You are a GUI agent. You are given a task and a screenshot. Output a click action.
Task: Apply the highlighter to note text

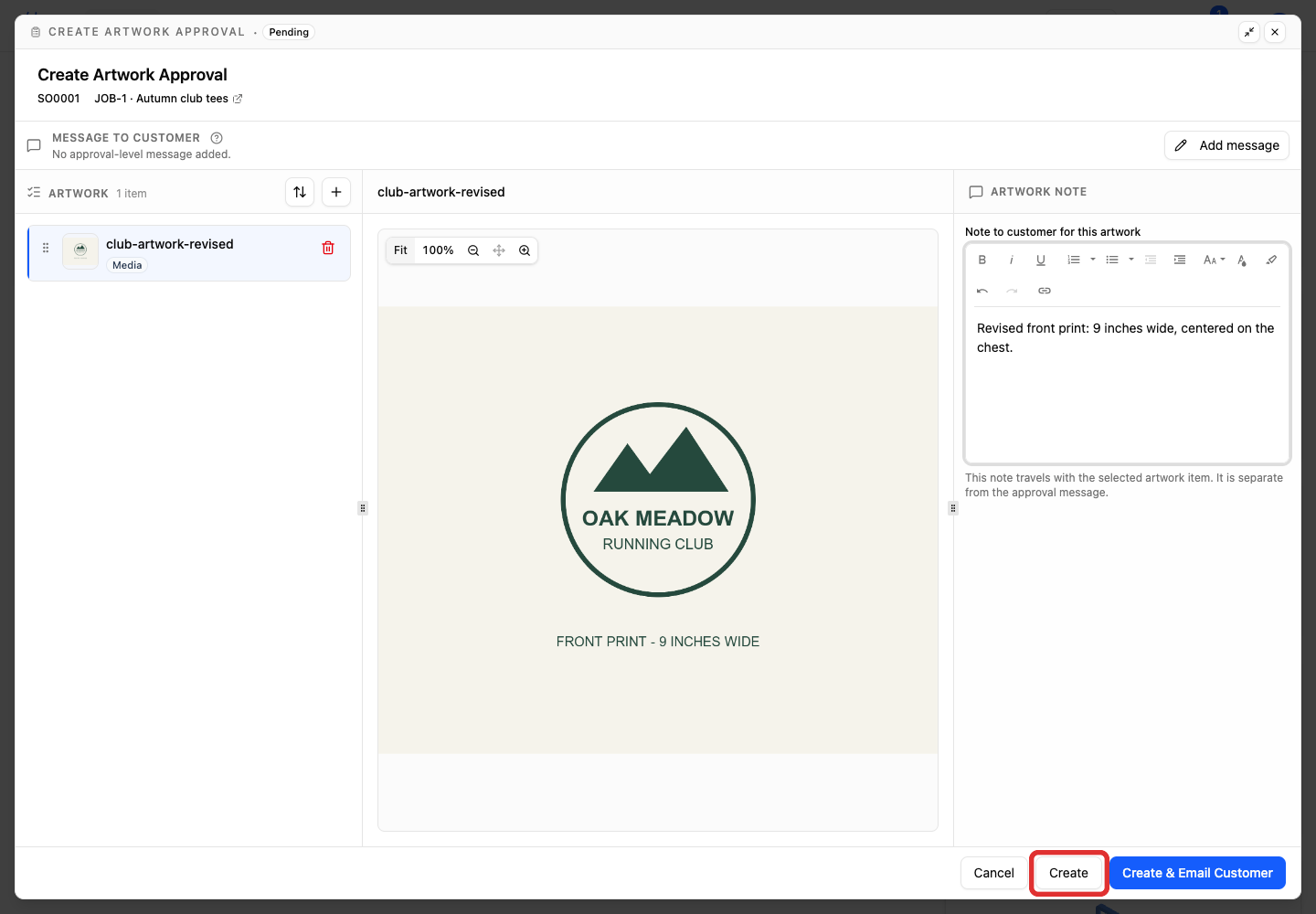[1271, 260]
